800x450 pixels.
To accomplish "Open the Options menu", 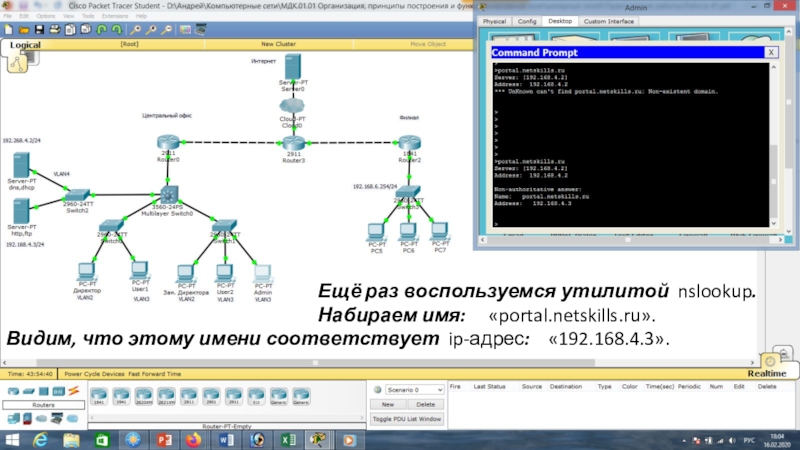I will pos(46,16).
